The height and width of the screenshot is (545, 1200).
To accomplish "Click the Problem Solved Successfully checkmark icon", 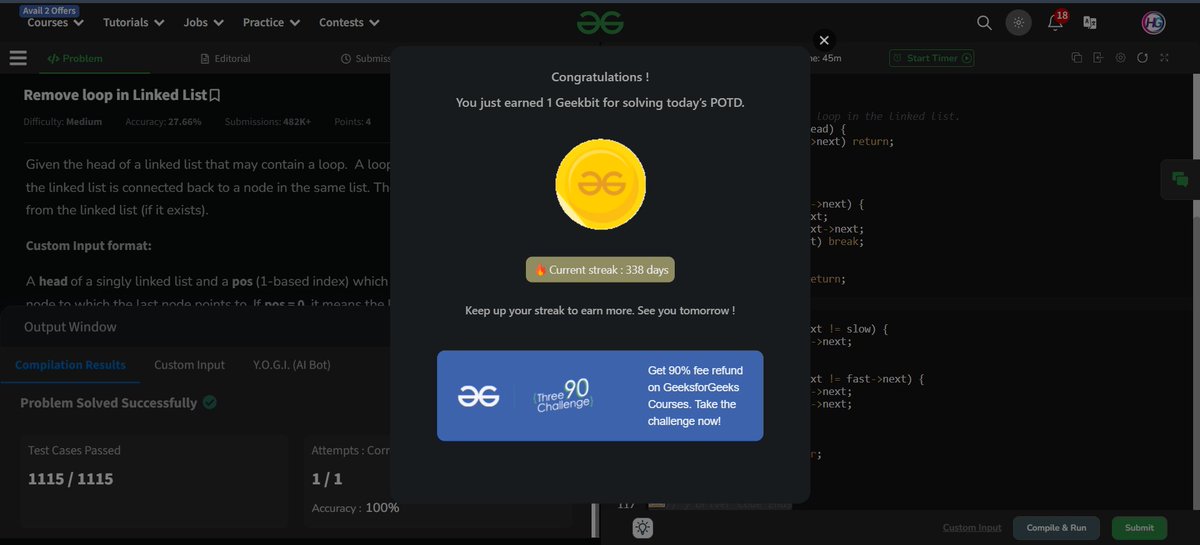I will click(210, 403).
